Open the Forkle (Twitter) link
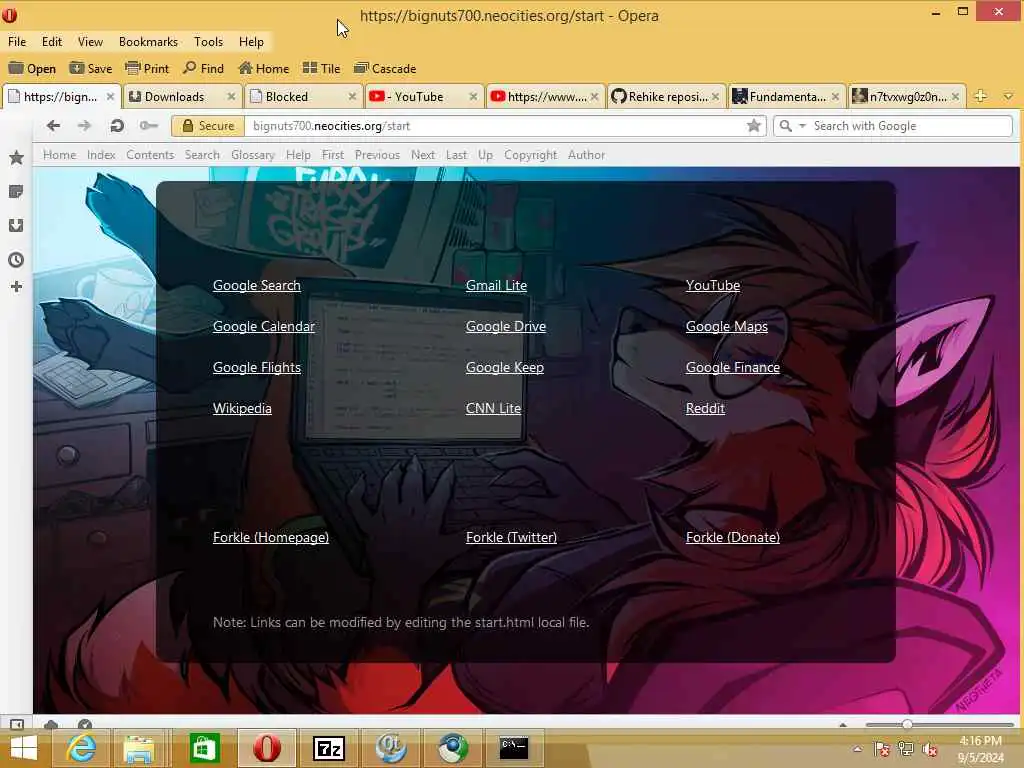This screenshot has width=1024, height=768. (511, 537)
